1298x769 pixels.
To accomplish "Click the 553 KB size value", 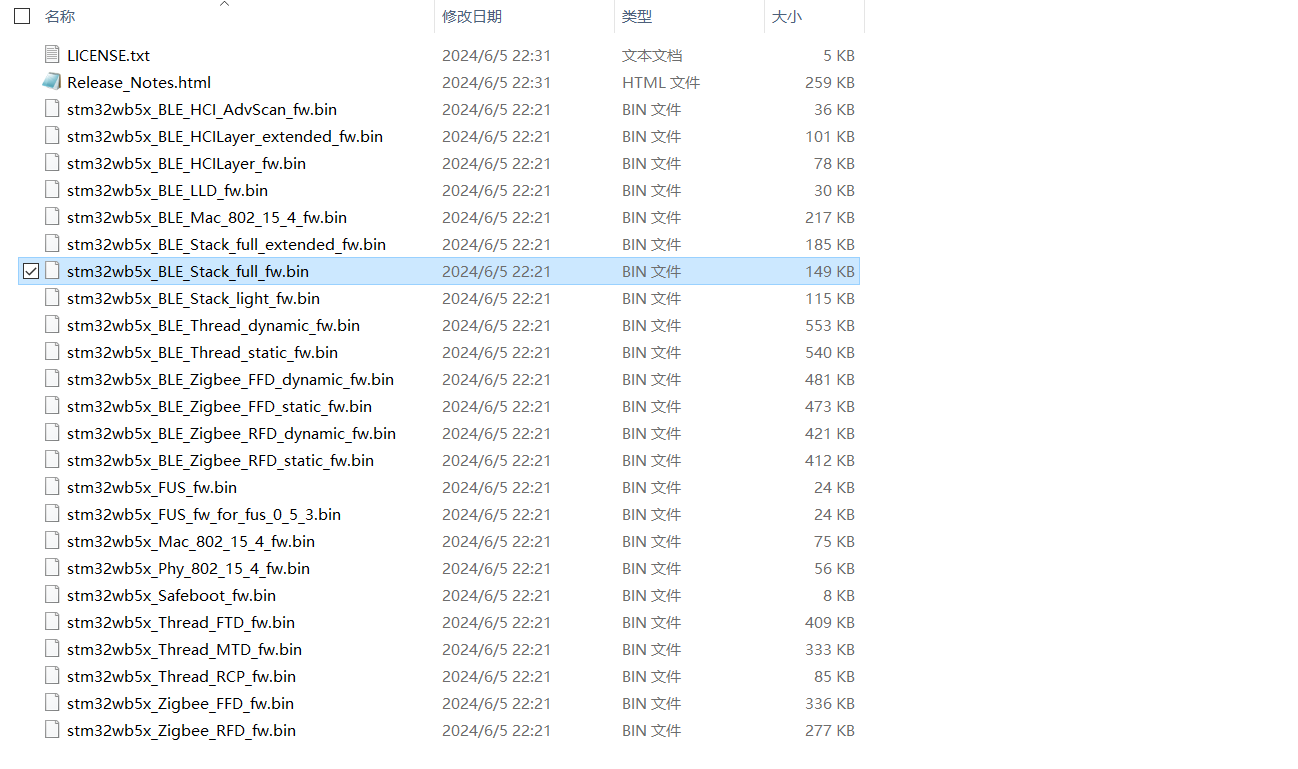I will [x=830, y=326].
